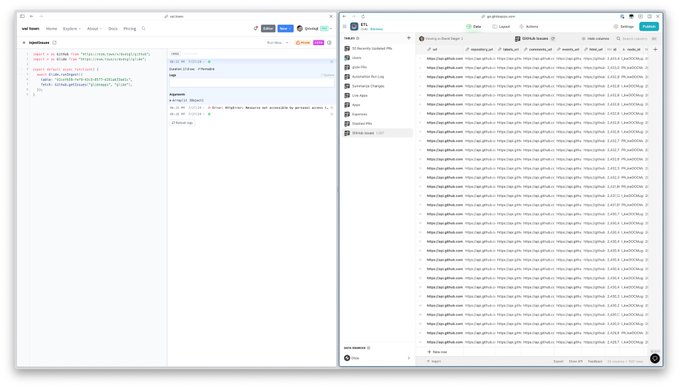Open the Glide Settings gear
The height and width of the screenshot is (388, 680).
[x=616, y=26]
